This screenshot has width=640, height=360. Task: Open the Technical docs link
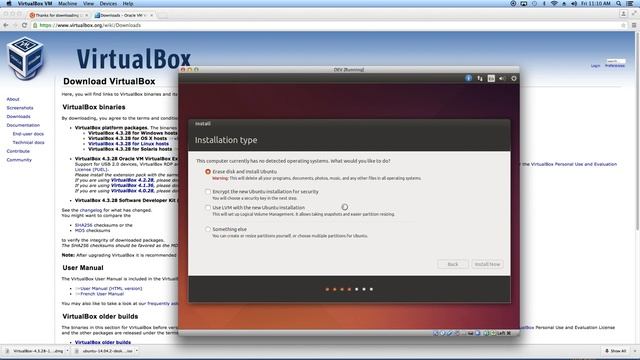28,142
